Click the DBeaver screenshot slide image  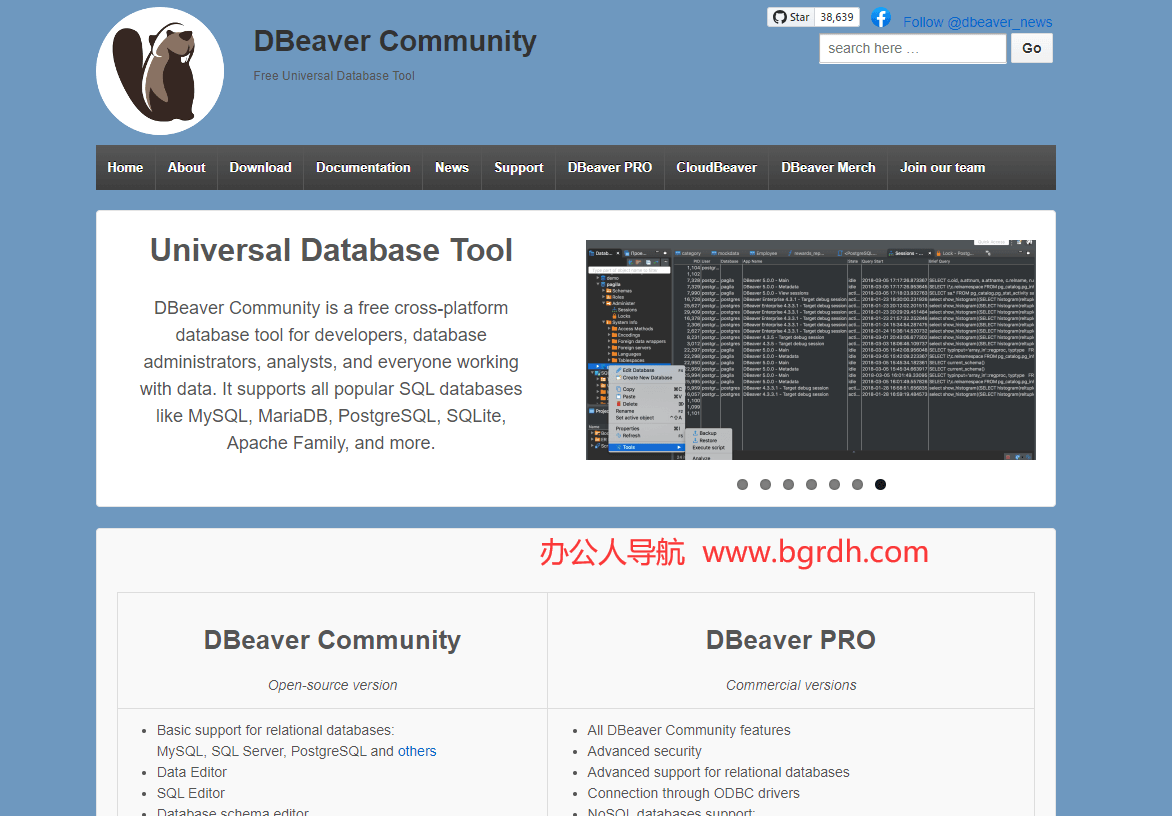810,350
